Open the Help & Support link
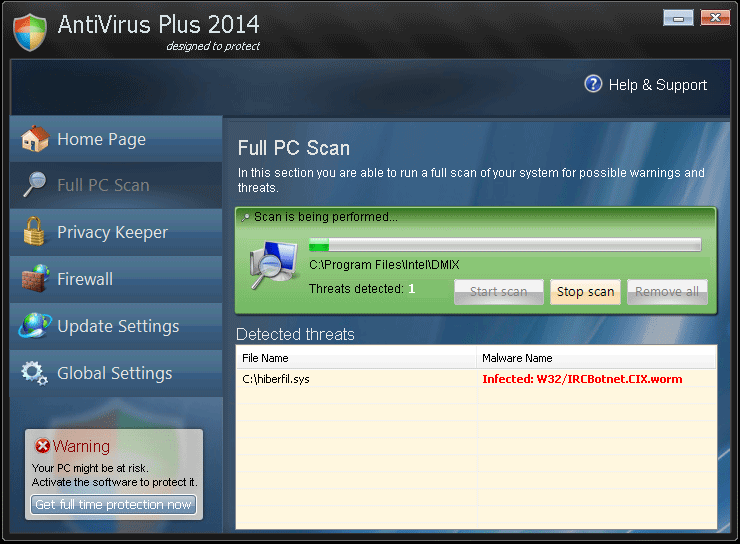The image size is (740, 544). (x=657, y=85)
